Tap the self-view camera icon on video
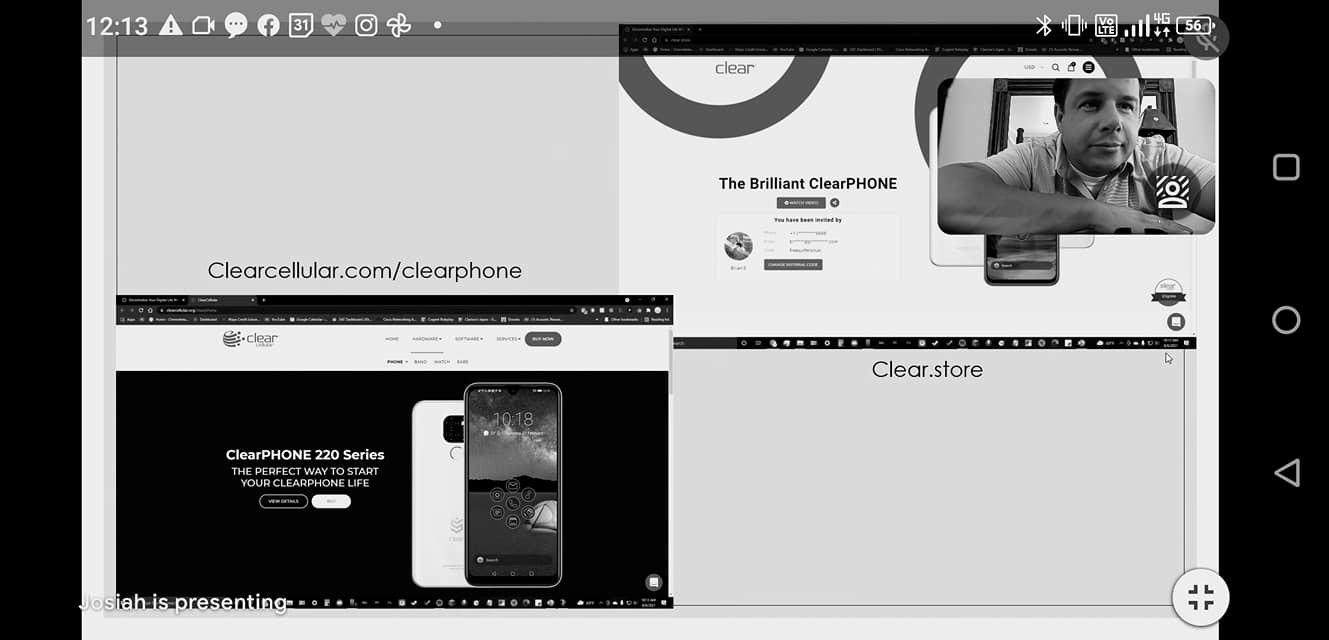Image resolution: width=1329 pixels, height=640 pixels. pyautogui.click(x=1171, y=193)
